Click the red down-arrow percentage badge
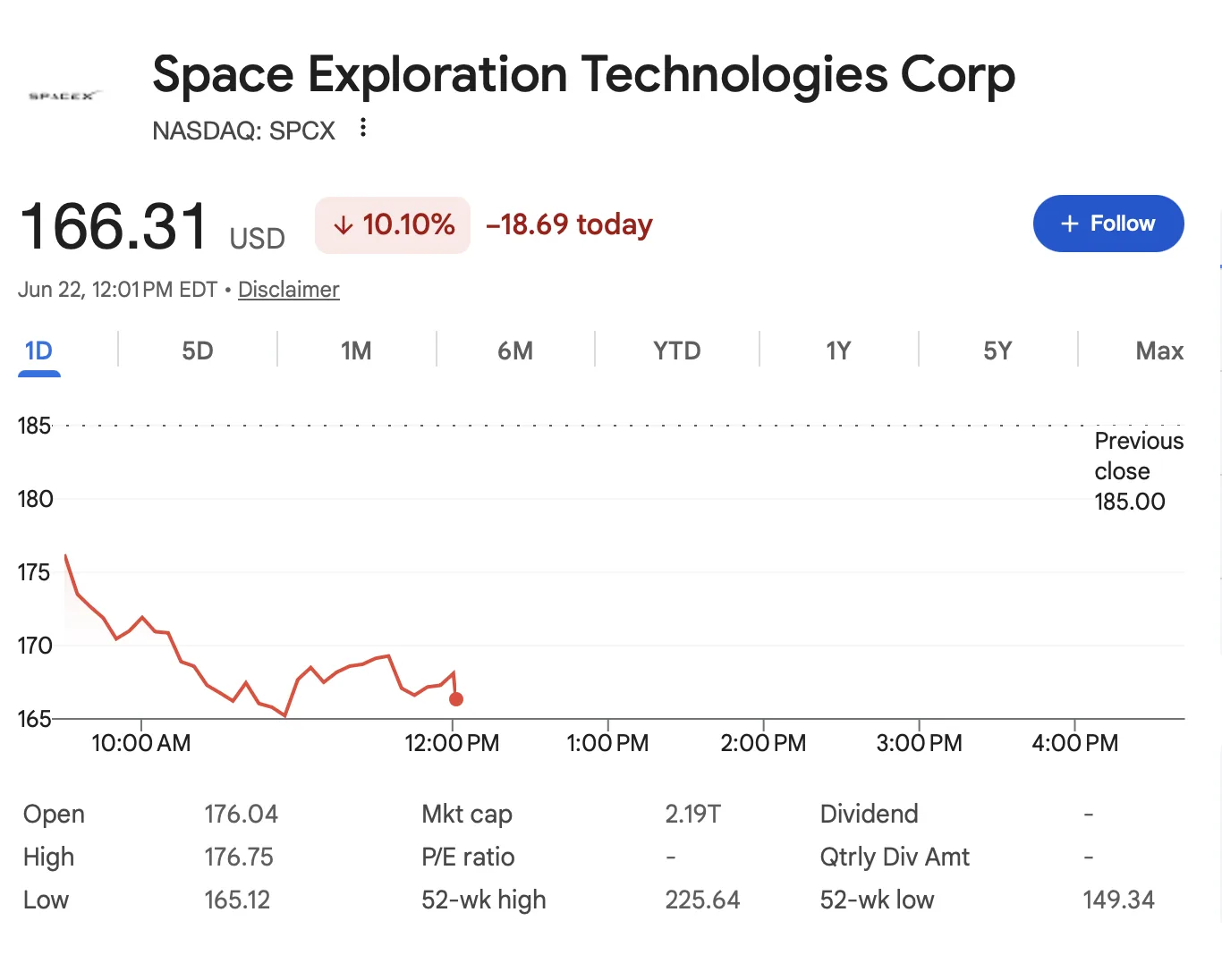The width and height of the screenshot is (1222, 980). click(x=393, y=224)
